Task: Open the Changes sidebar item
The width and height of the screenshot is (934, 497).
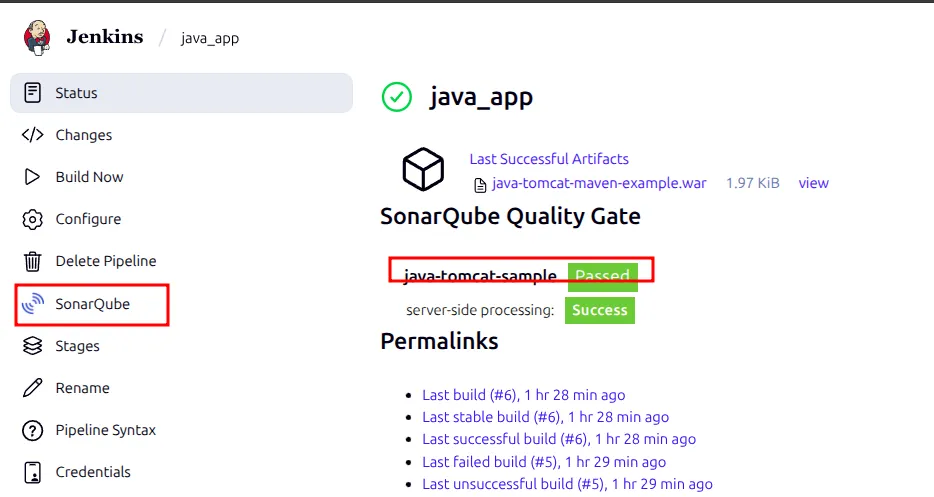Action: [84, 135]
